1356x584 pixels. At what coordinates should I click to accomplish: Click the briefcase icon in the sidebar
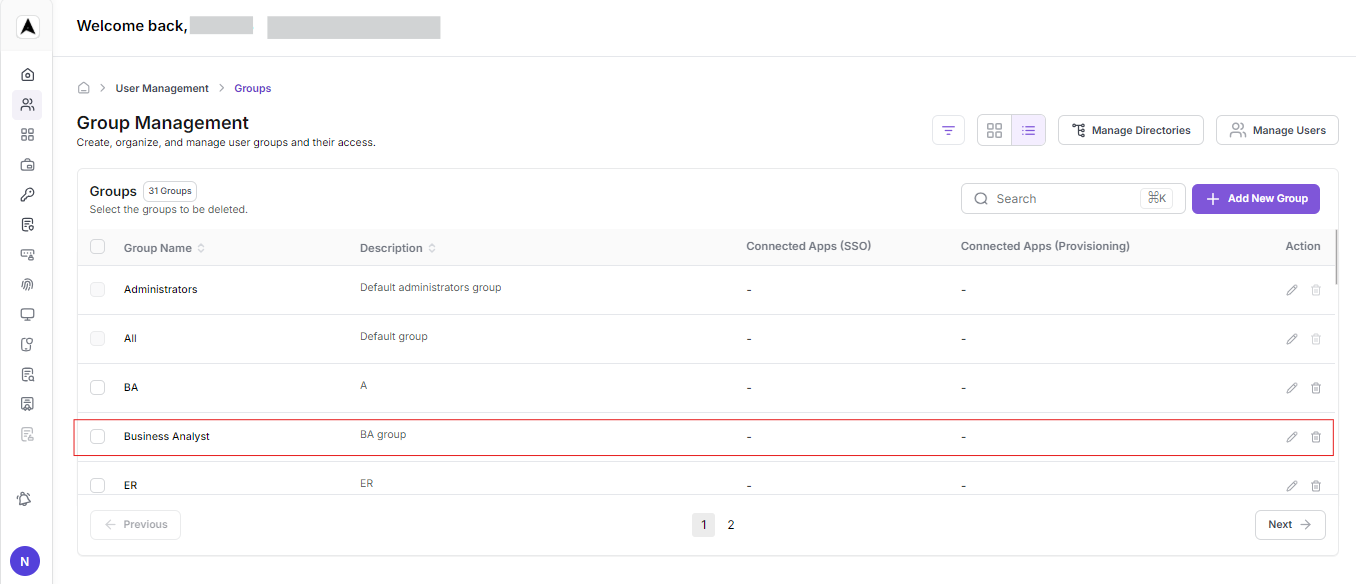[27, 164]
